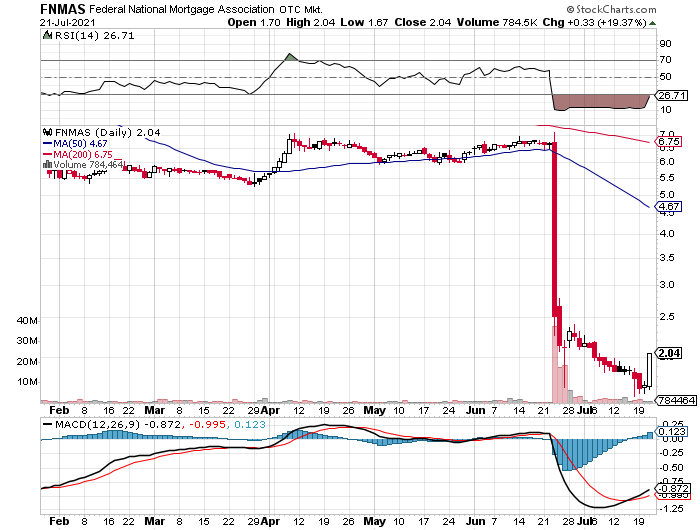Click the OTC Mkt. exchange label

pos(301,9)
